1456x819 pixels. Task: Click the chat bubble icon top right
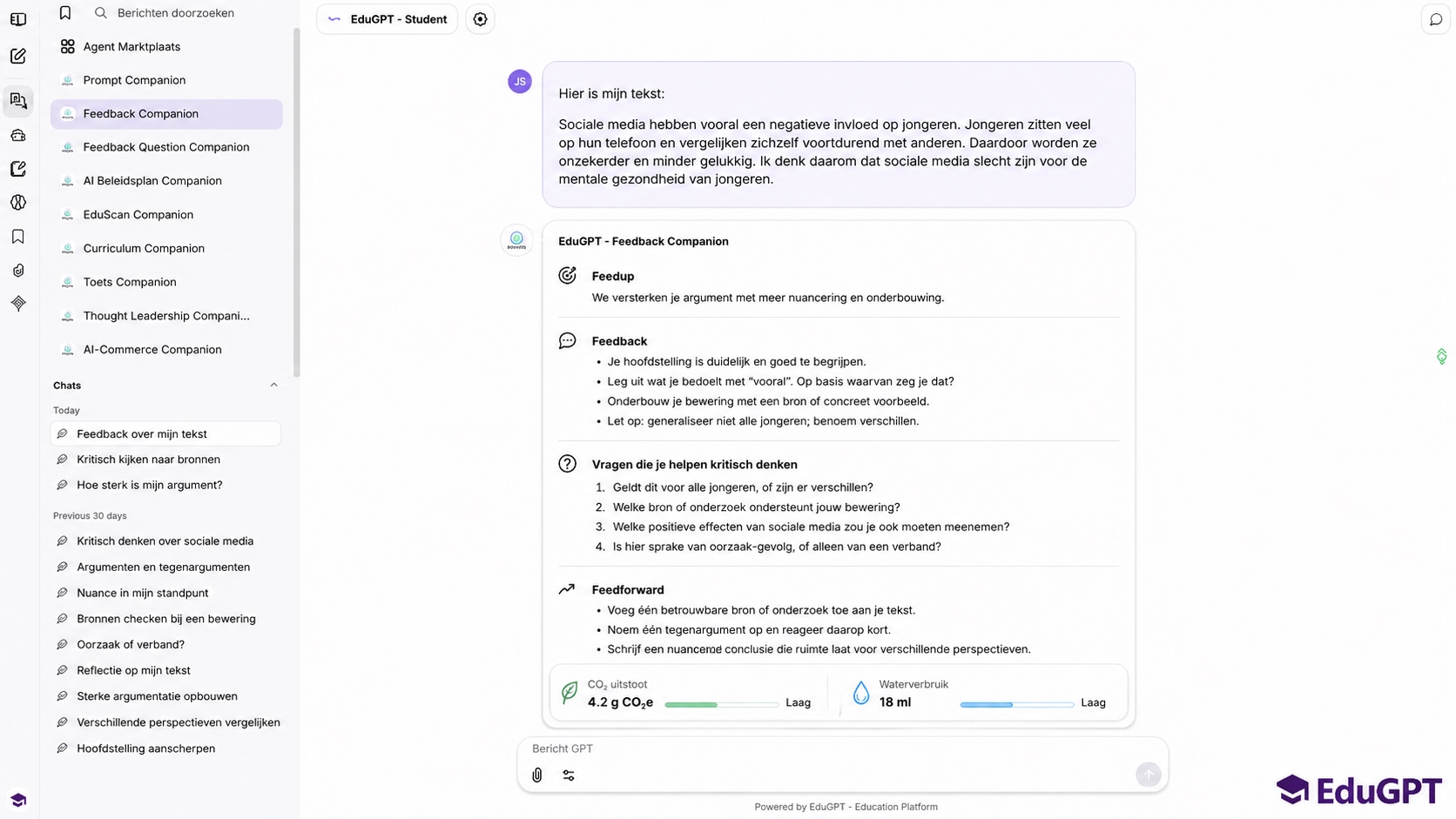[x=1436, y=19]
